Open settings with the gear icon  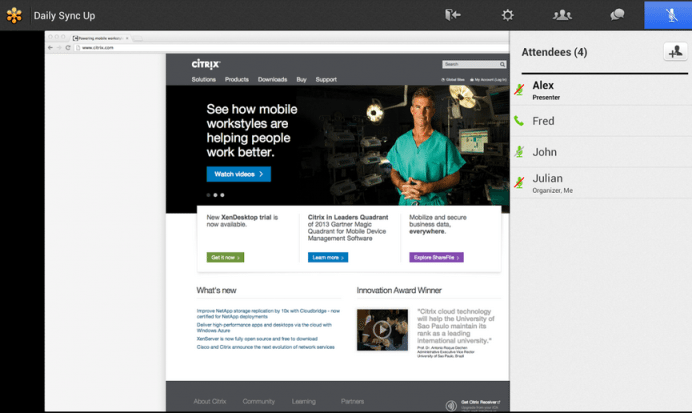508,15
